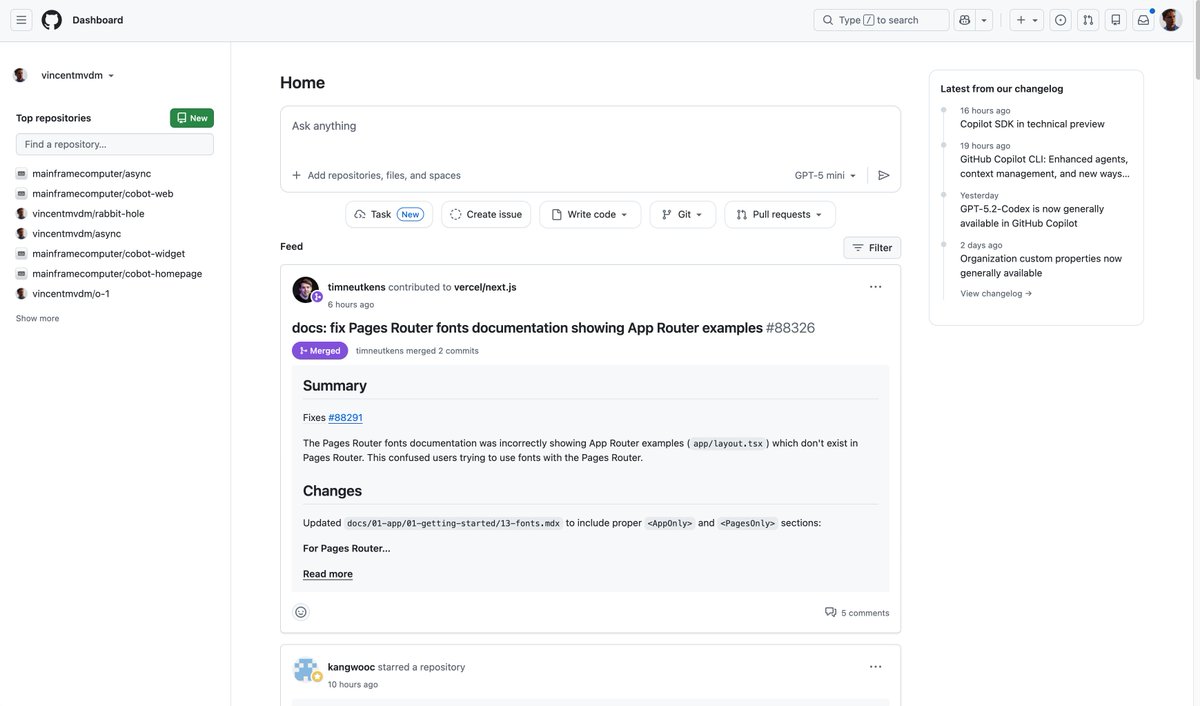Click the GitHub Octocat logo
Image resolution: width=1200 pixels, height=706 pixels.
point(51,20)
